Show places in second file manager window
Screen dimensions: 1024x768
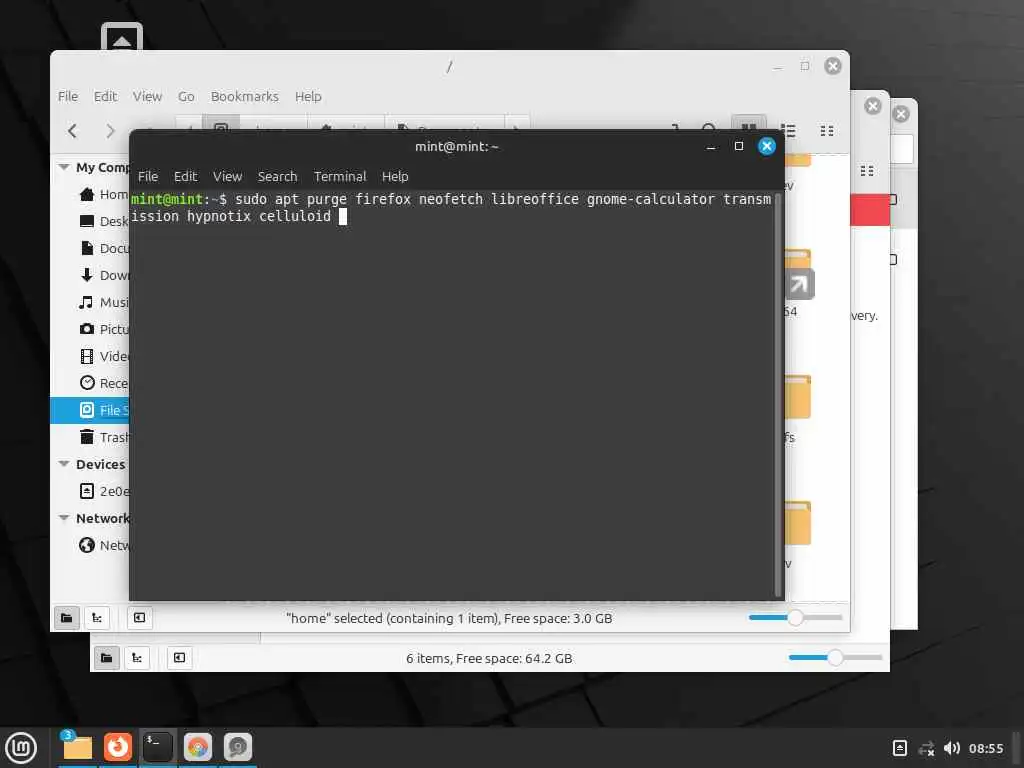point(106,658)
